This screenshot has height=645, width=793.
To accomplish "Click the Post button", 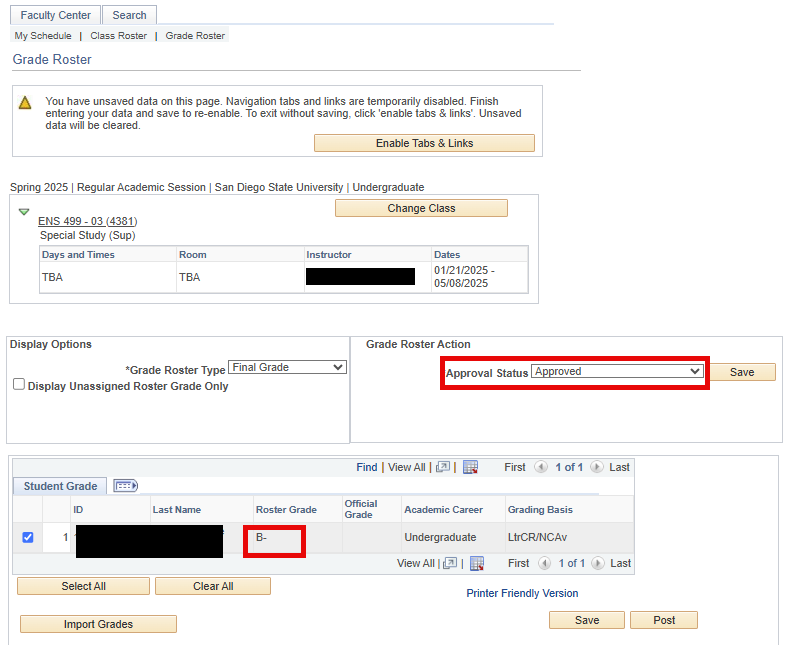I will tap(664, 620).
